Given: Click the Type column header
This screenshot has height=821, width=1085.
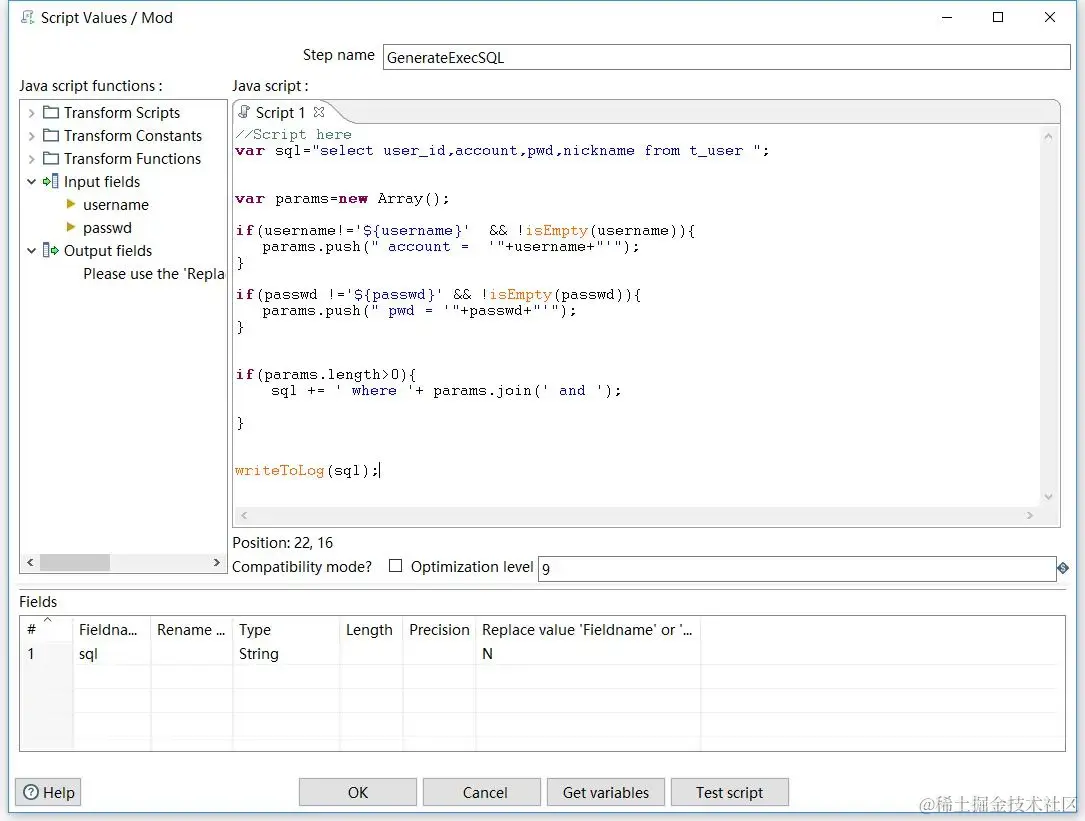Looking at the screenshot, I should click(286, 629).
